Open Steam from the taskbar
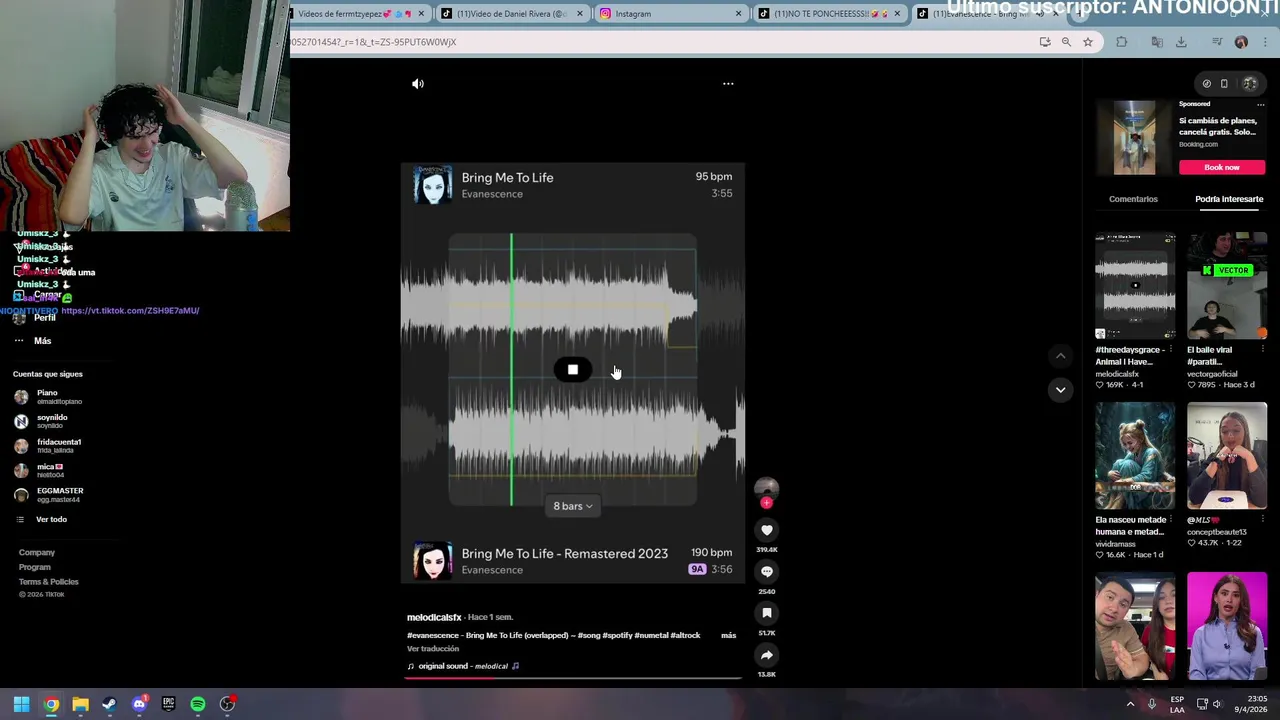 [109, 704]
